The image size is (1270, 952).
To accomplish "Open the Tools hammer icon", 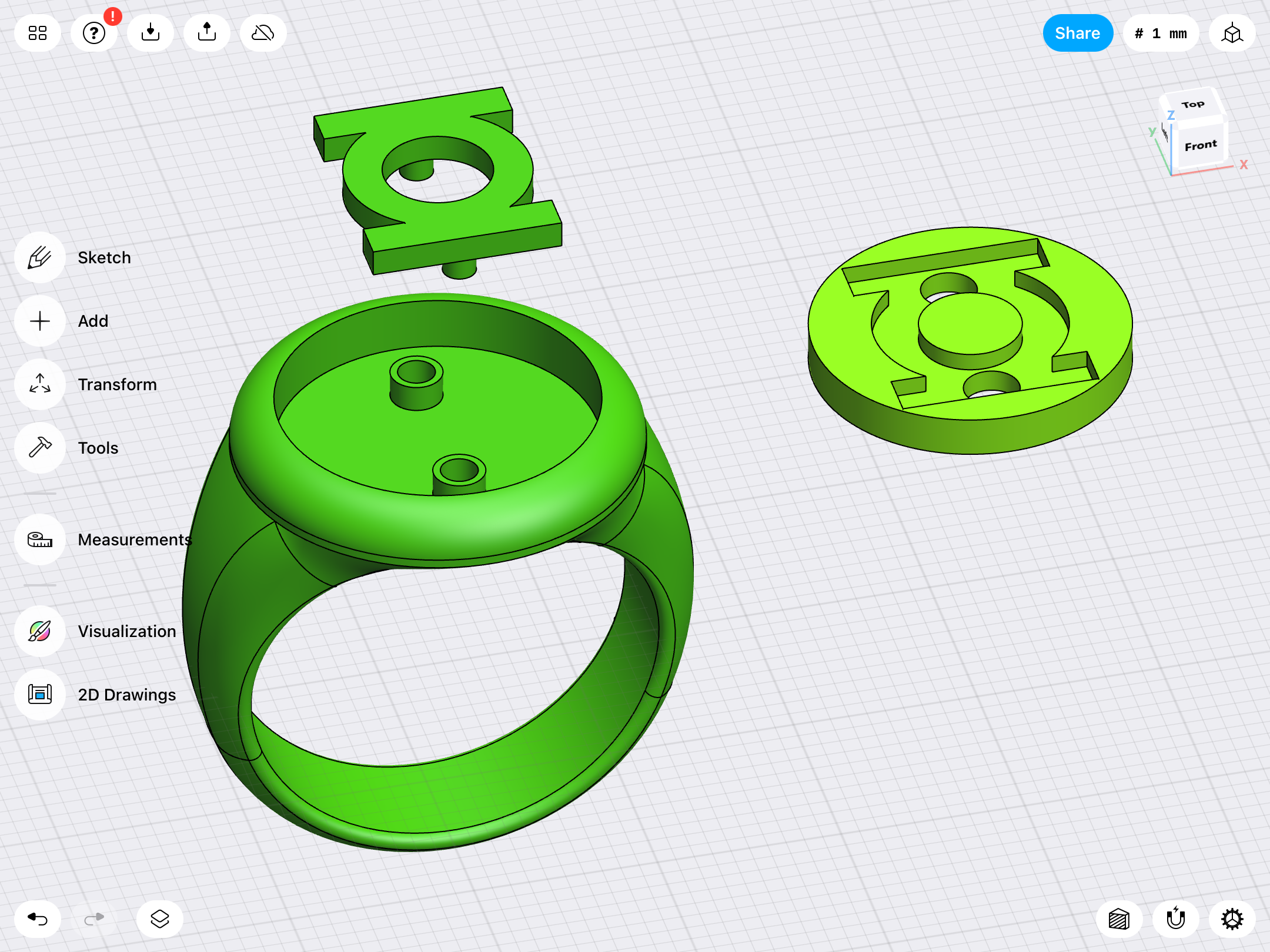I will 40,448.
